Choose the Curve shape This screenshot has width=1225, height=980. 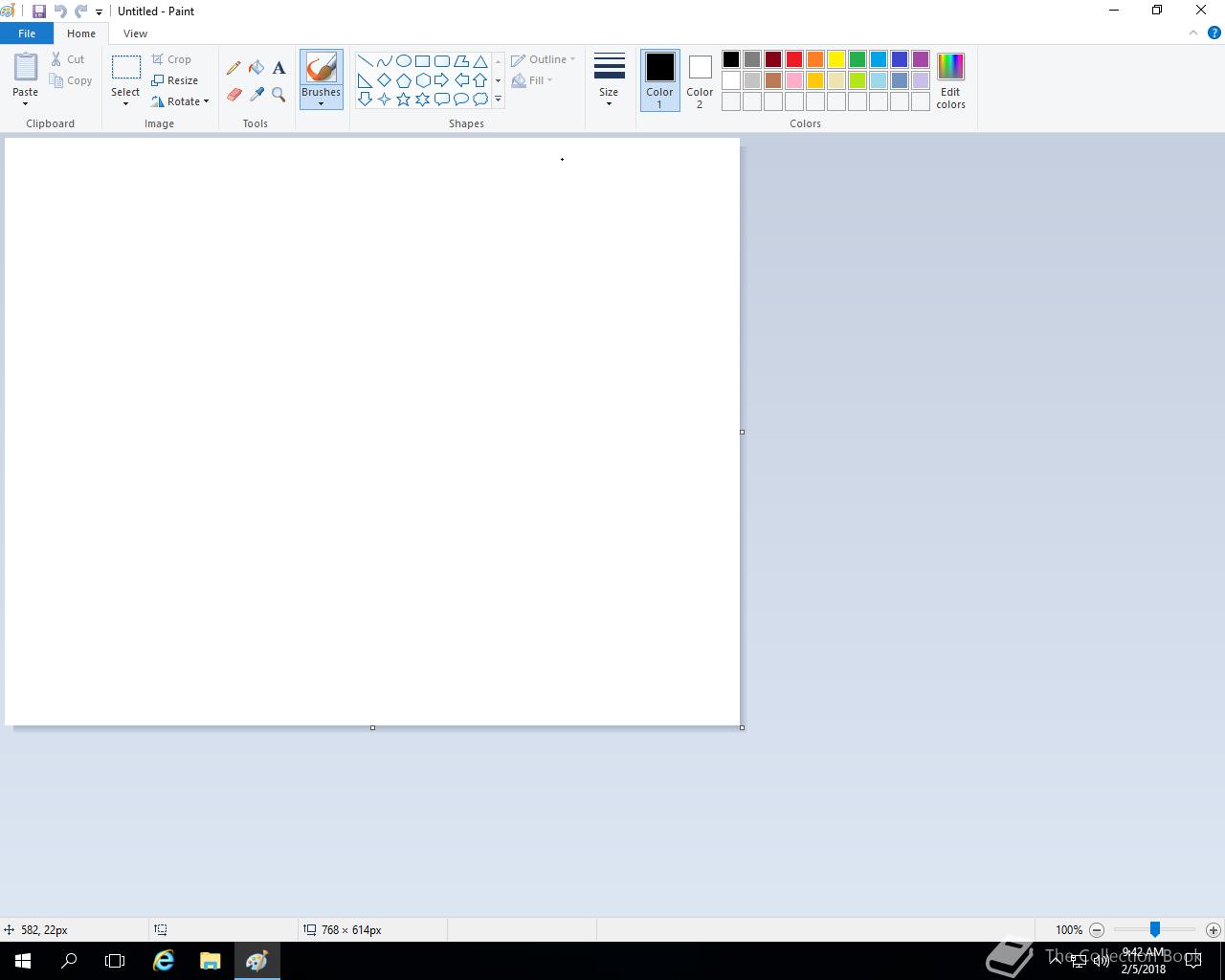pyautogui.click(x=384, y=60)
